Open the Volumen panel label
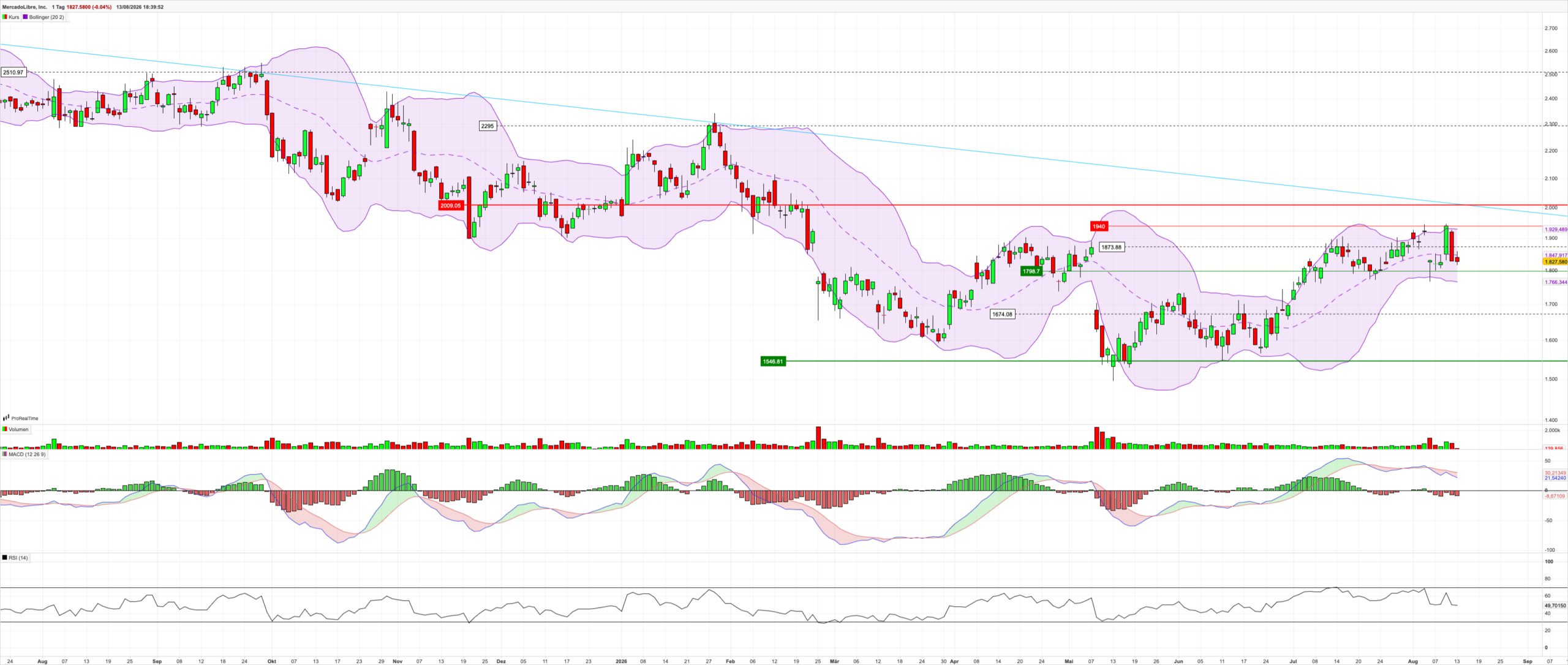 click(x=18, y=429)
